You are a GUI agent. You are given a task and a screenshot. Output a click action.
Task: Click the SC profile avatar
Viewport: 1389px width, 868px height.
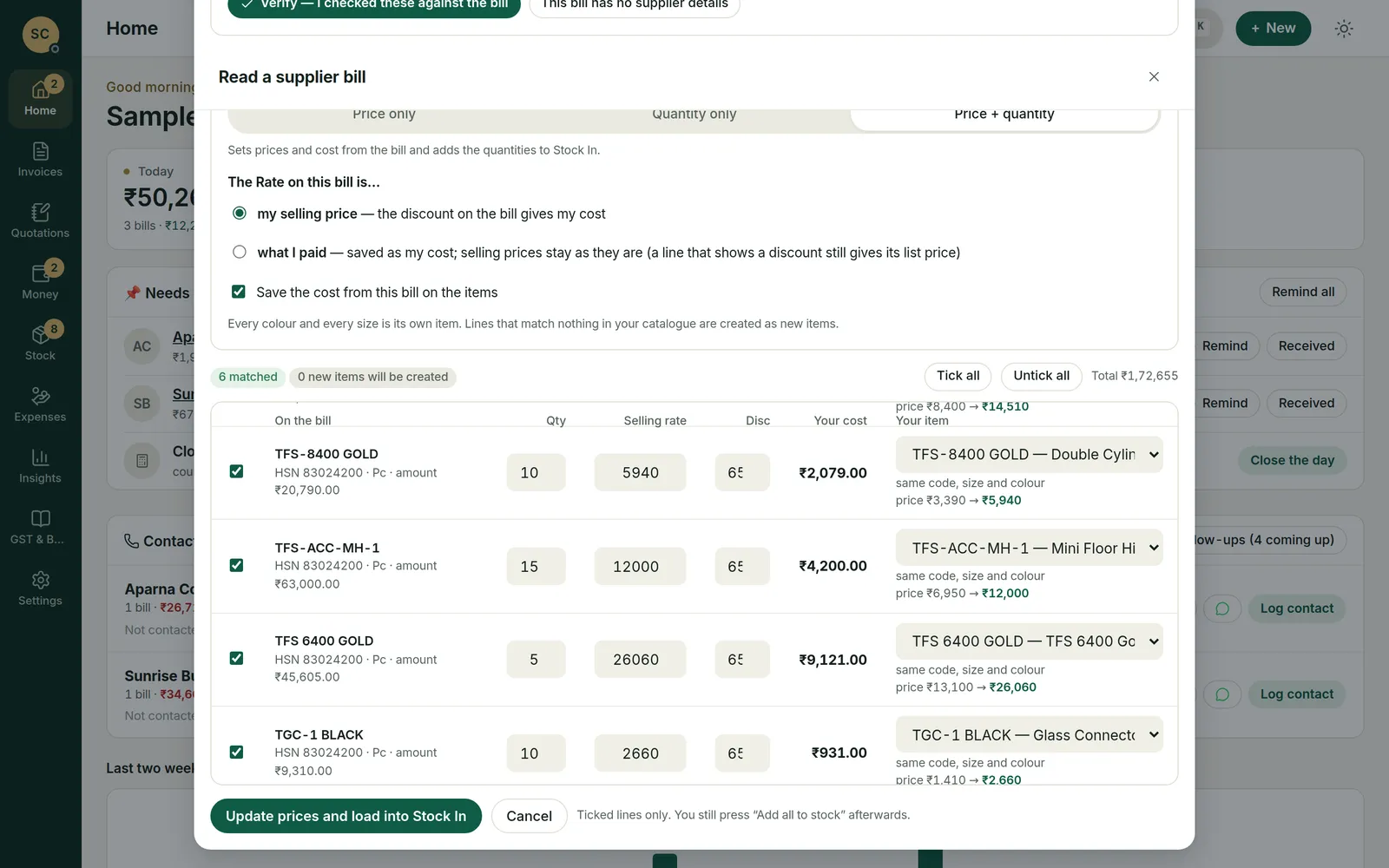point(40,34)
